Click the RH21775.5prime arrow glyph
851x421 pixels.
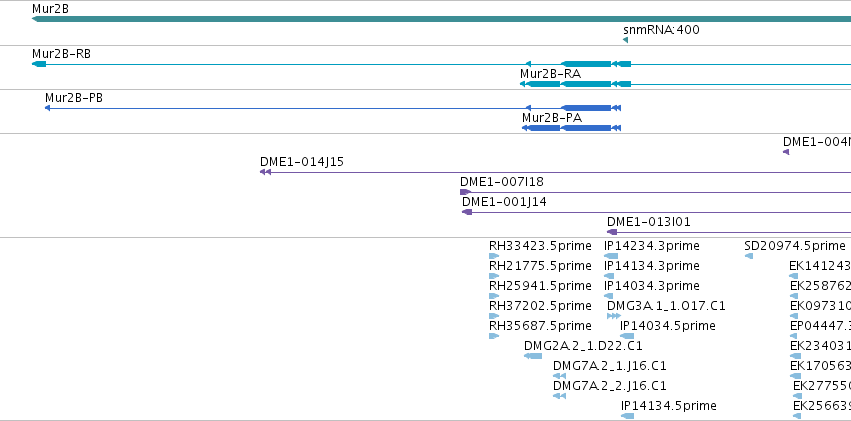(x=494, y=276)
